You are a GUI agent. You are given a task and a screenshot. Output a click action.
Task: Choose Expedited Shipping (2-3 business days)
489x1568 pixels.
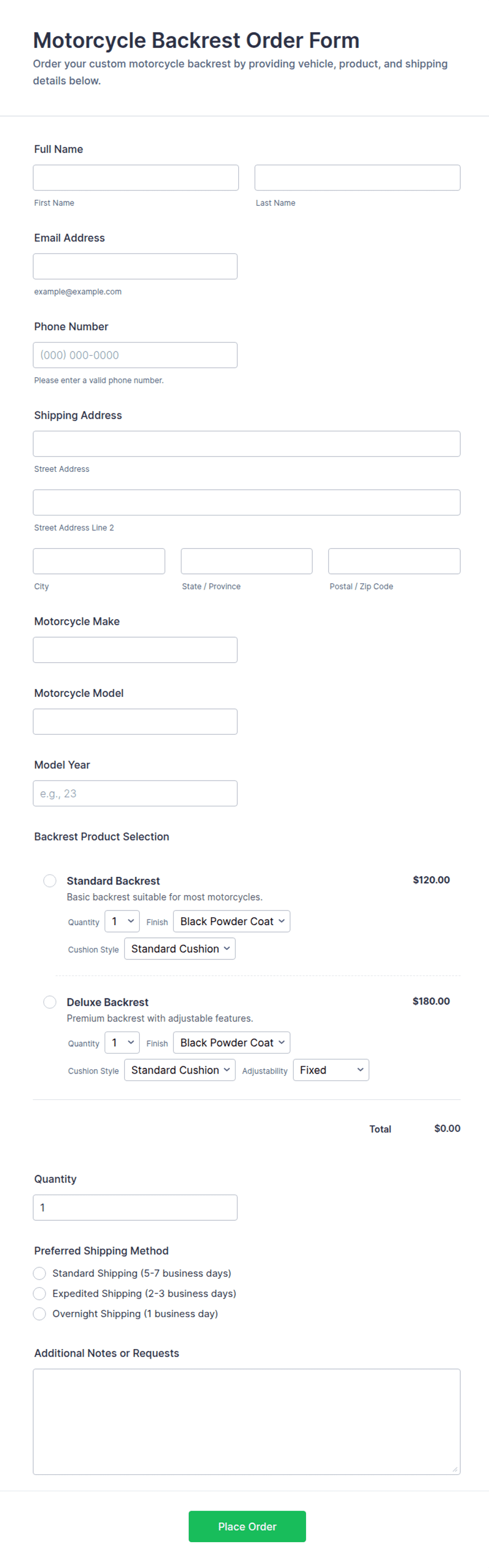(39, 1293)
